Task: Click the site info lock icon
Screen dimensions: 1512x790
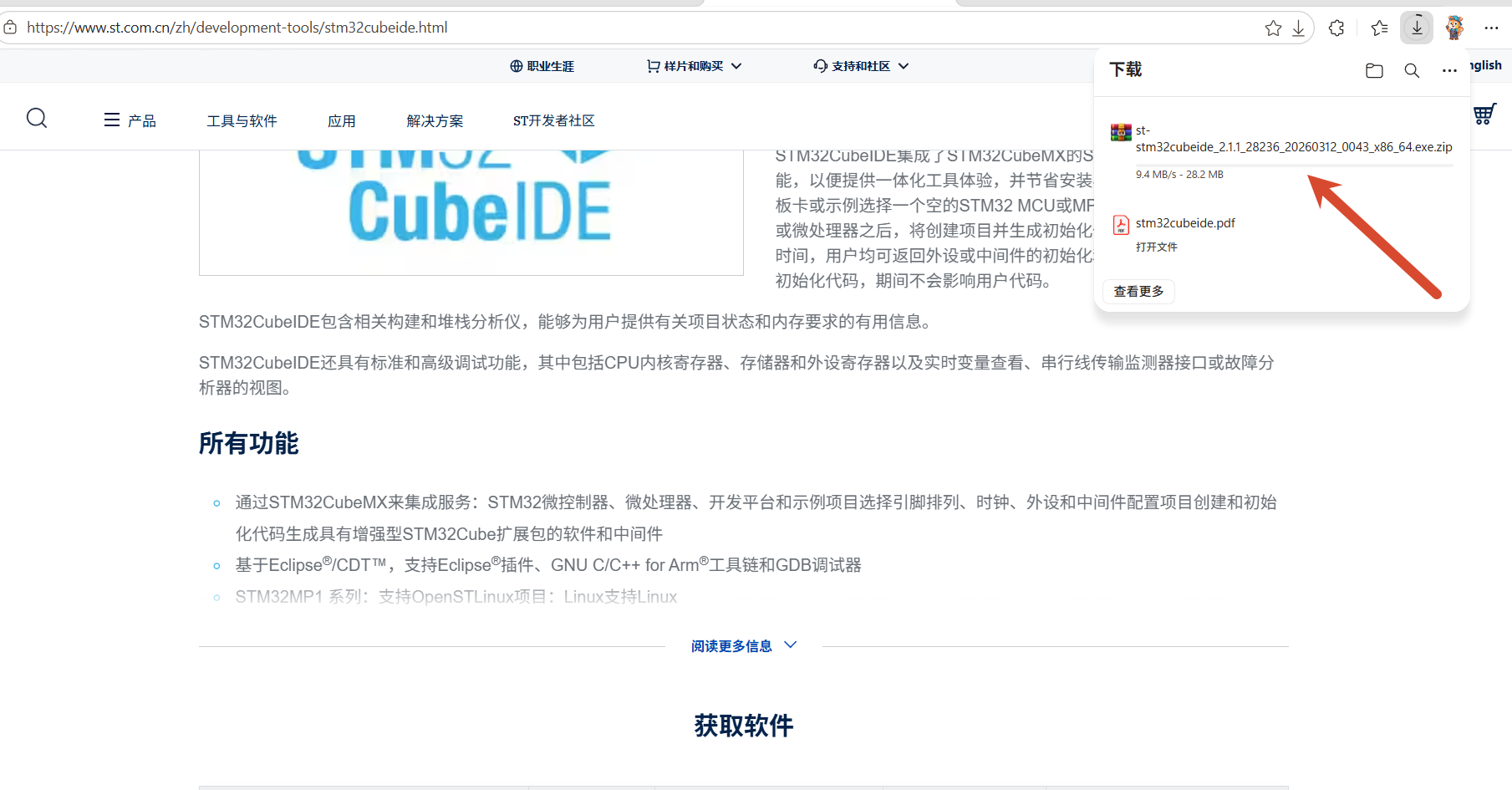Action: (10, 28)
